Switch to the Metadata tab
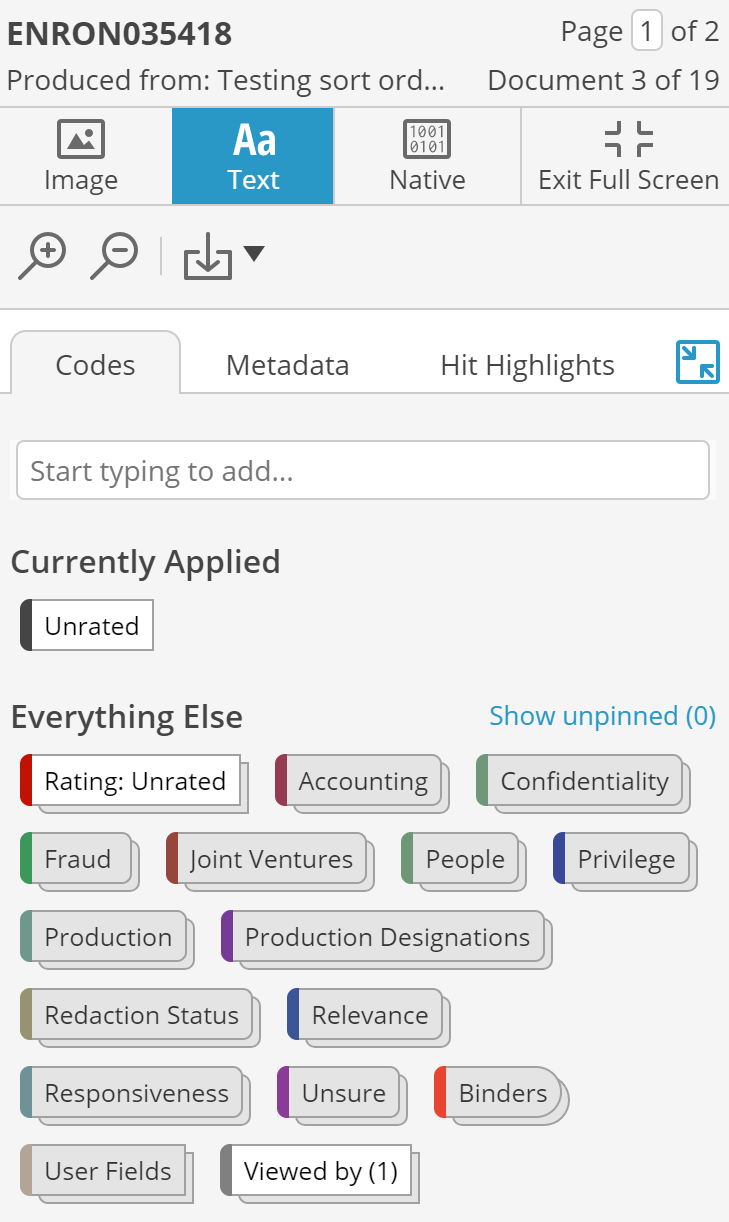 tap(288, 365)
